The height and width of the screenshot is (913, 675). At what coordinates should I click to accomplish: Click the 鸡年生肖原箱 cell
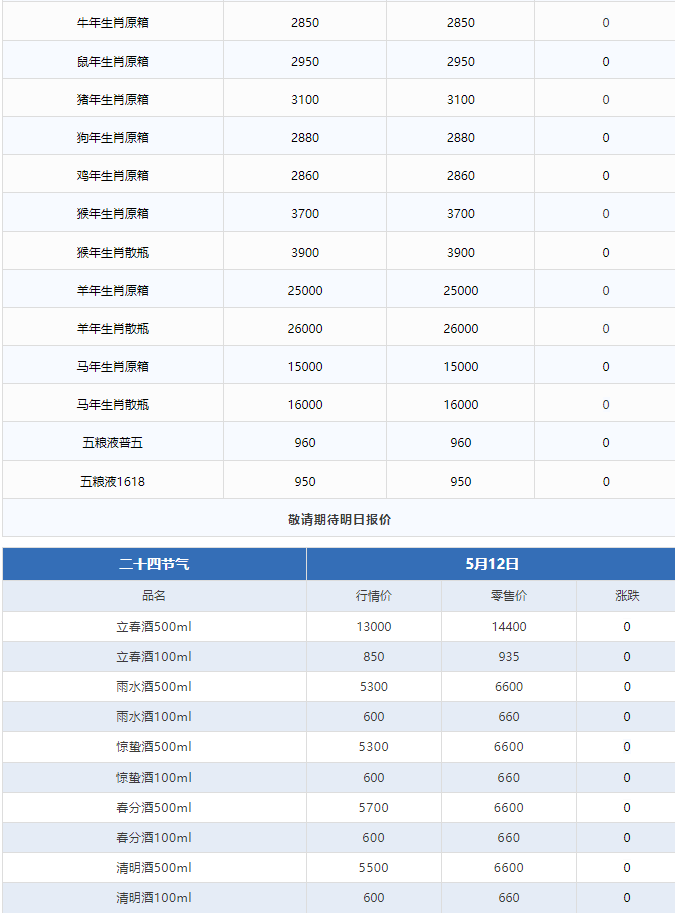coord(112,175)
